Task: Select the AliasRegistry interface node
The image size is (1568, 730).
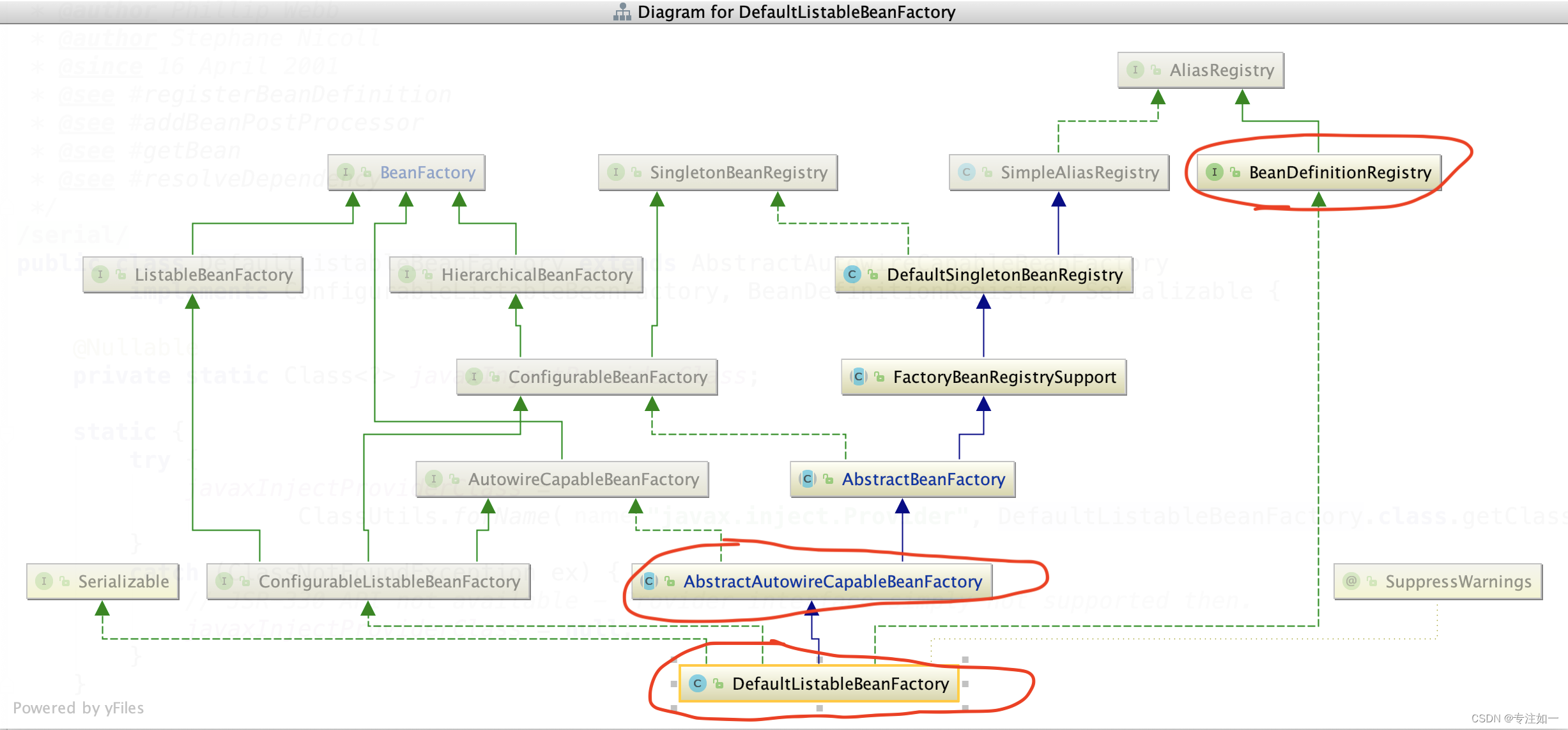Action: [x=1201, y=70]
